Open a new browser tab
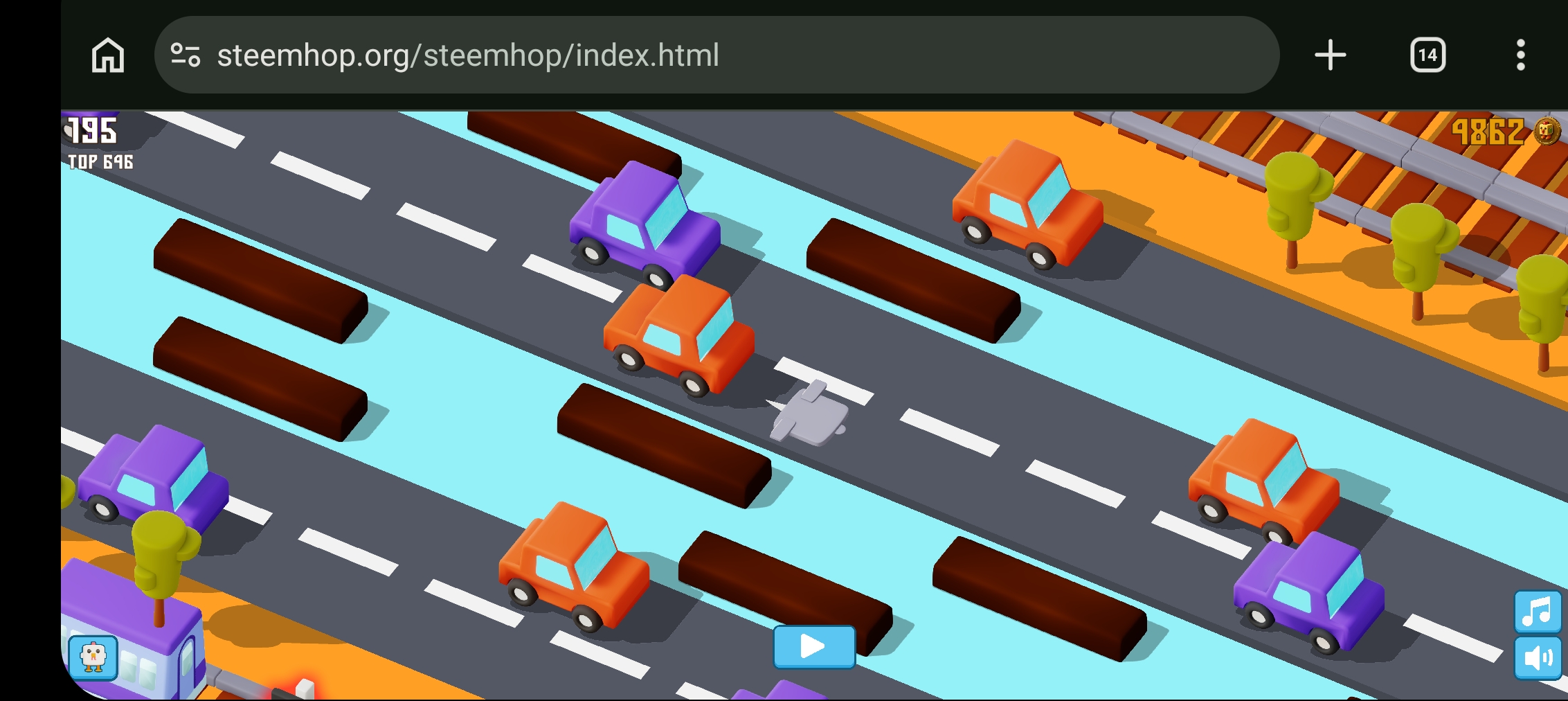Image resolution: width=1568 pixels, height=701 pixels. (x=1330, y=55)
